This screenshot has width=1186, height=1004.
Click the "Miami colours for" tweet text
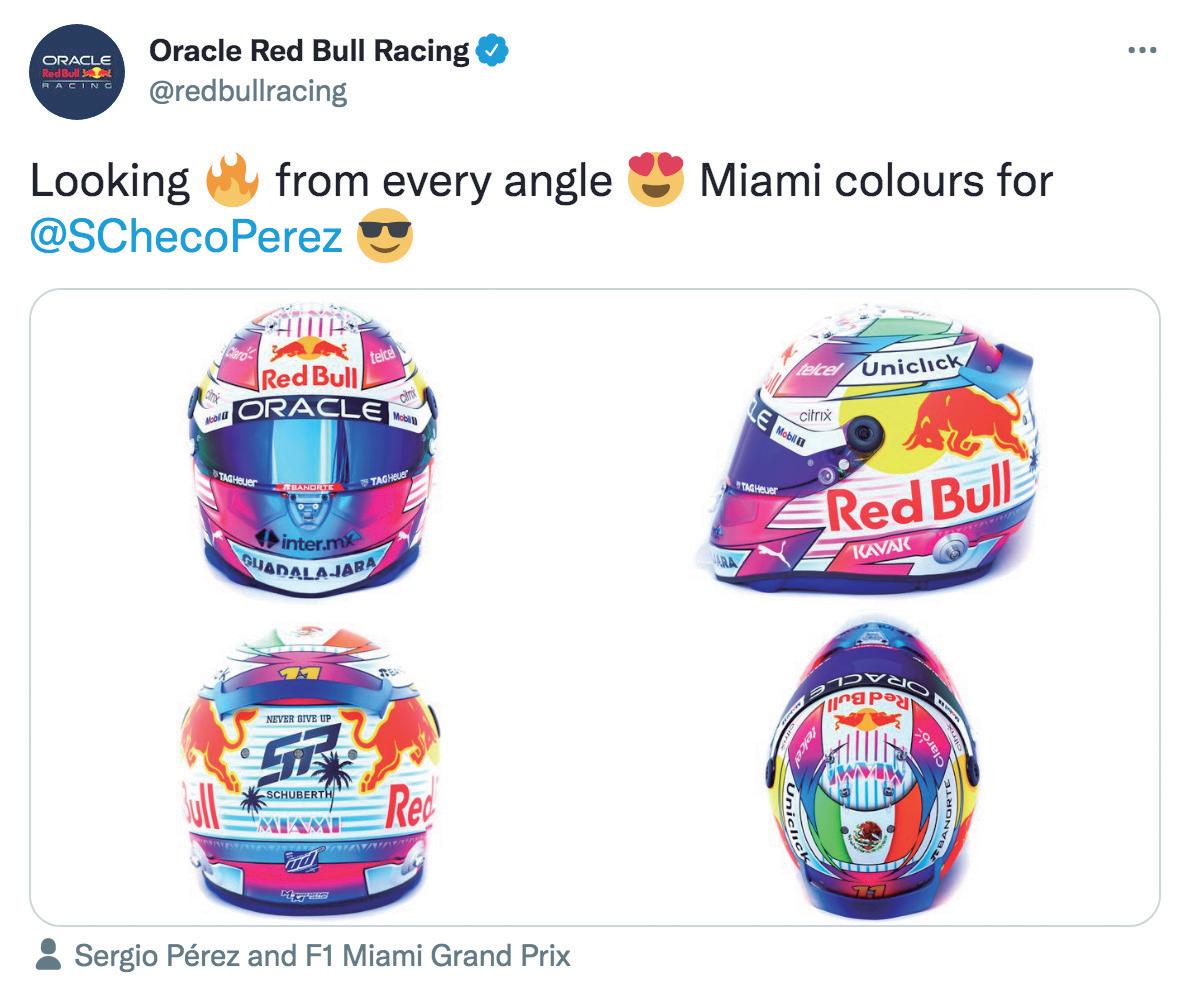tap(875, 182)
